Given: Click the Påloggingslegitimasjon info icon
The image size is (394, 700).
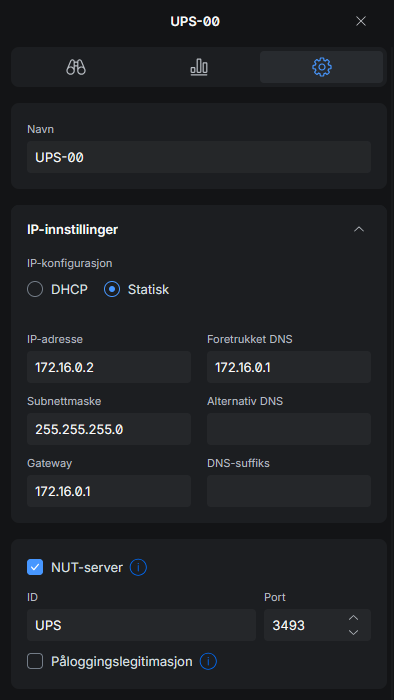Looking at the screenshot, I should pos(208,661).
